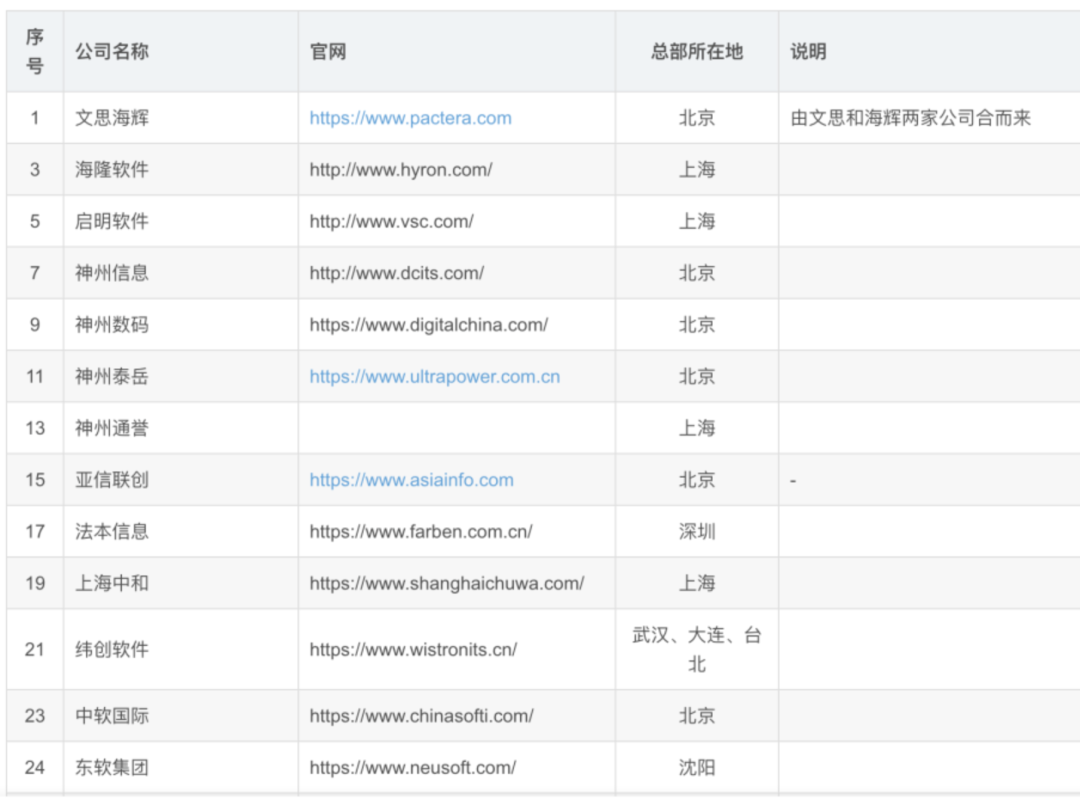Click the https://www.digitalchina.com/ URL text
The image size is (1080, 799).
click(428, 324)
